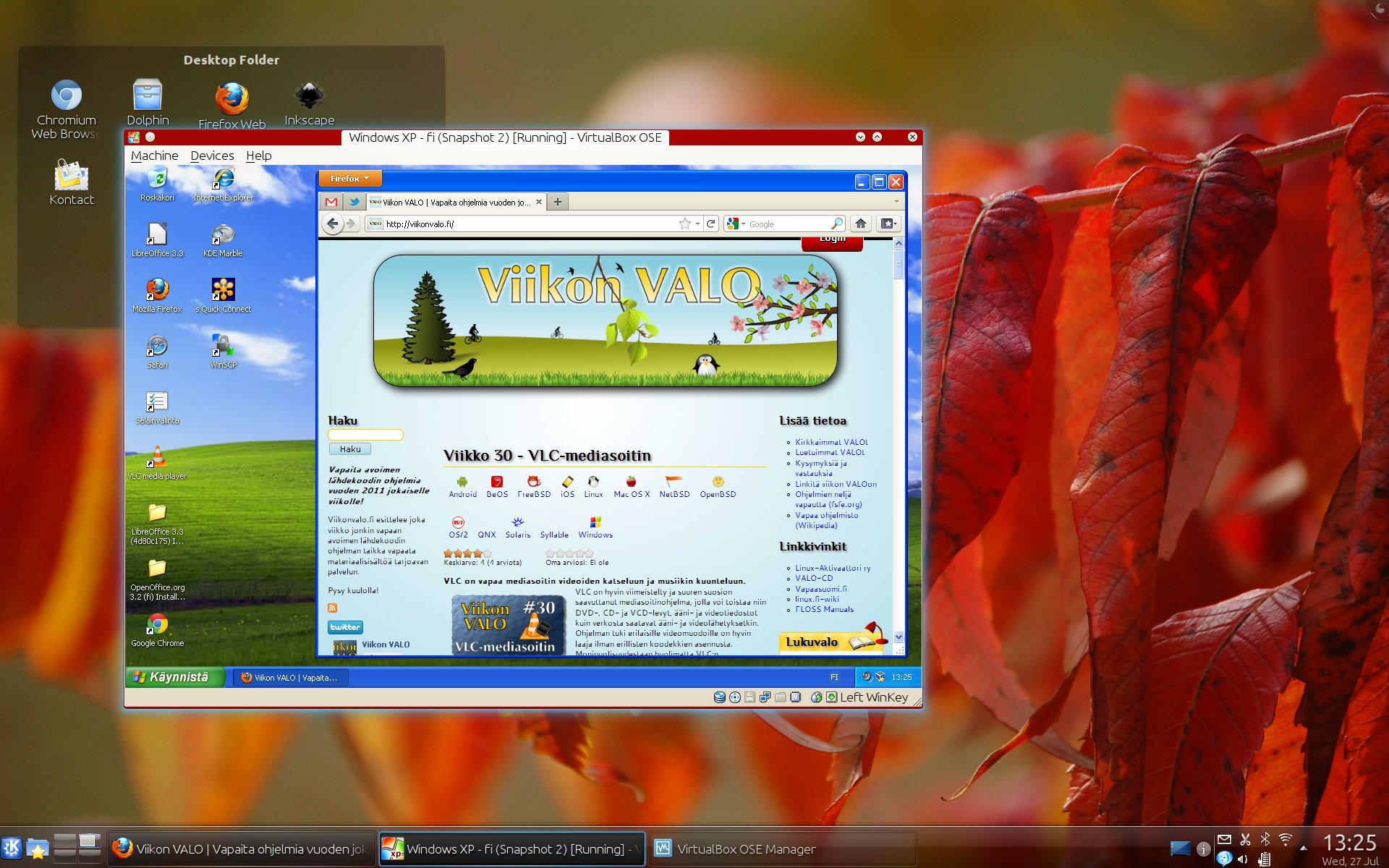This screenshot has width=1389, height=868.
Task: Select the Viikon VALO browser tab
Action: 456,202
